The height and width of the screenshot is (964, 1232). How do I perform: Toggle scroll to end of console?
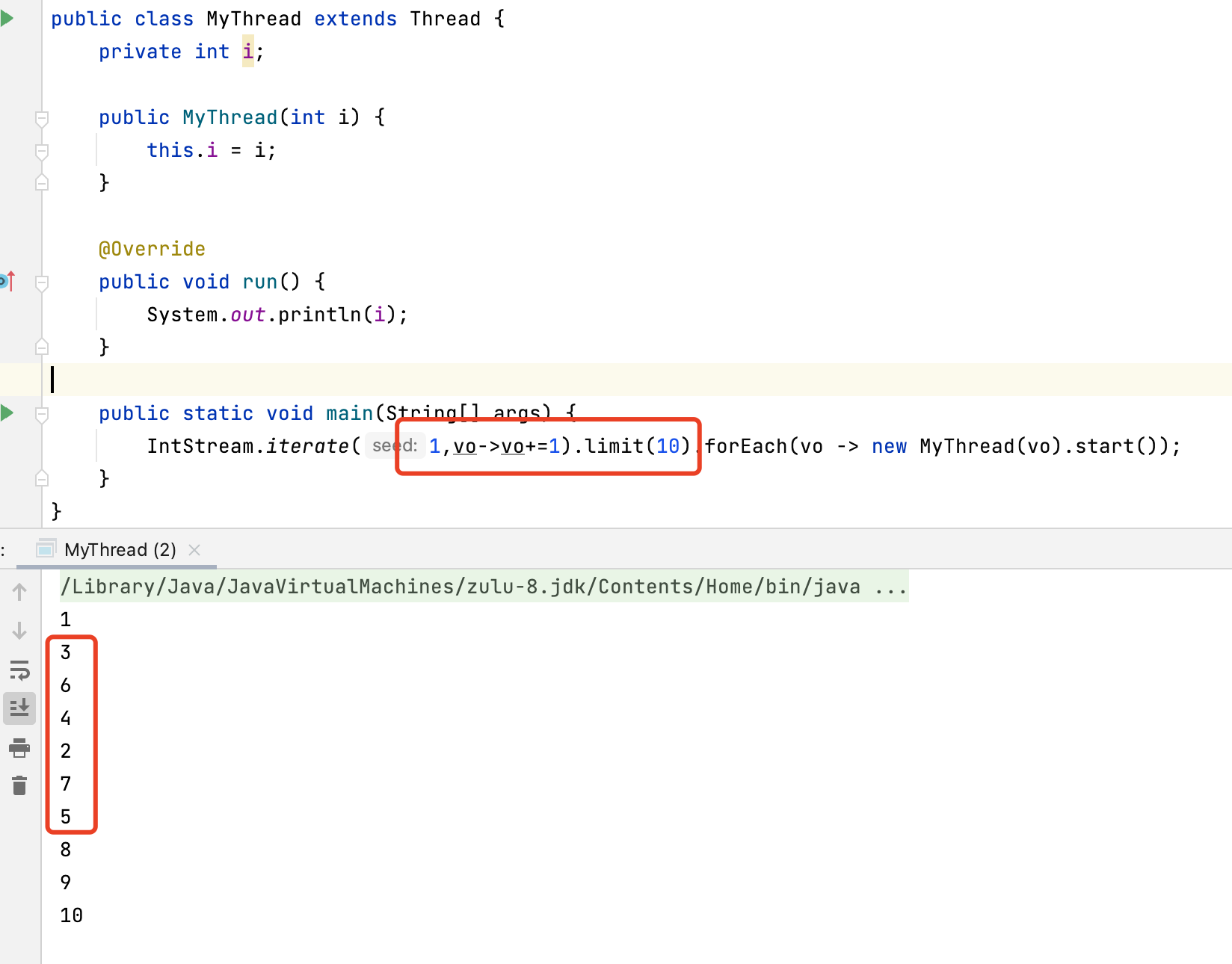pyautogui.click(x=19, y=708)
